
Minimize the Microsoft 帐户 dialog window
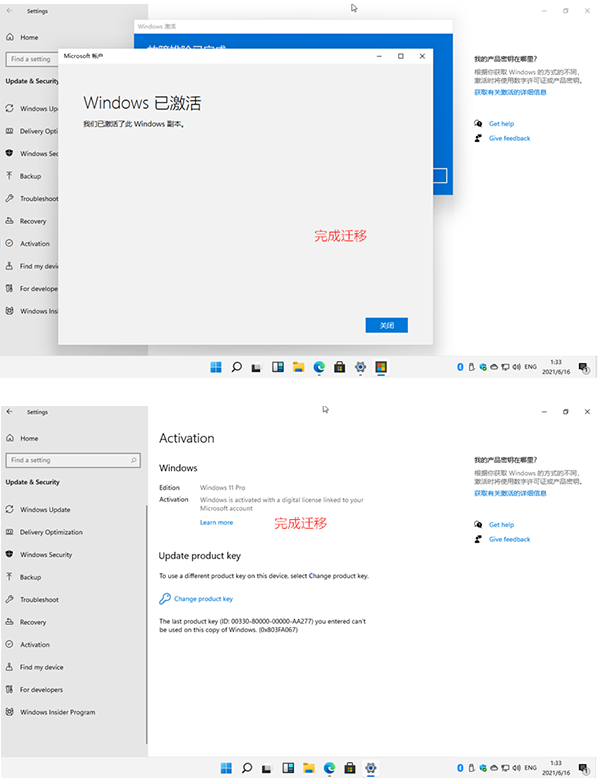click(x=379, y=56)
